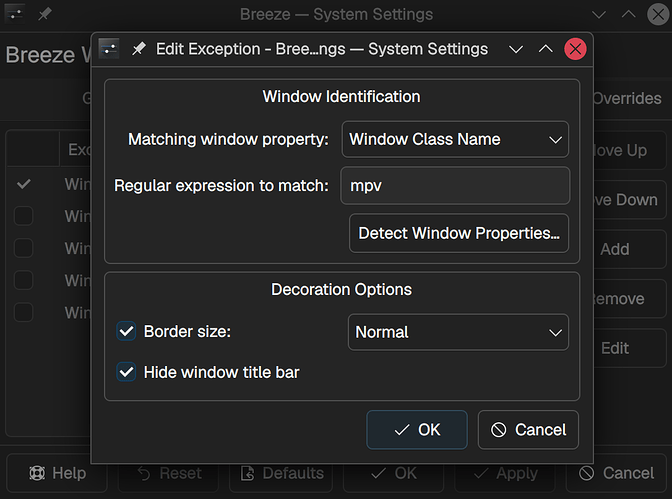Switch to the Overrides tab in Breeze window

627,99
